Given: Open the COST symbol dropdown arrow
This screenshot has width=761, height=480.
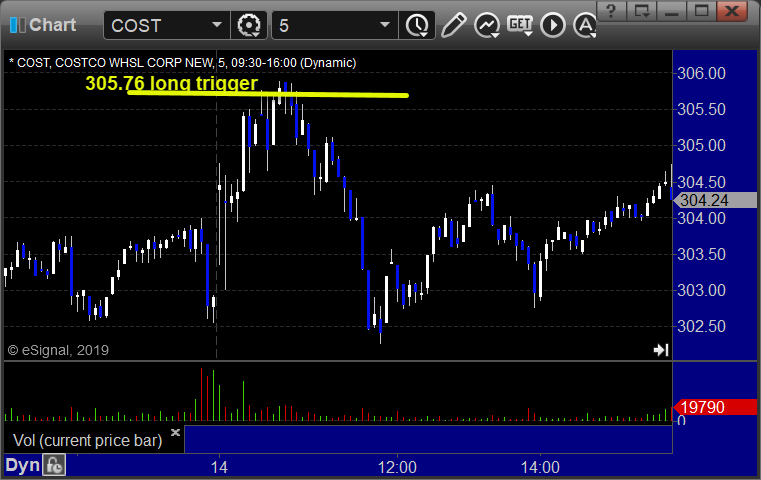Looking at the screenshot, I should (216, 25).
